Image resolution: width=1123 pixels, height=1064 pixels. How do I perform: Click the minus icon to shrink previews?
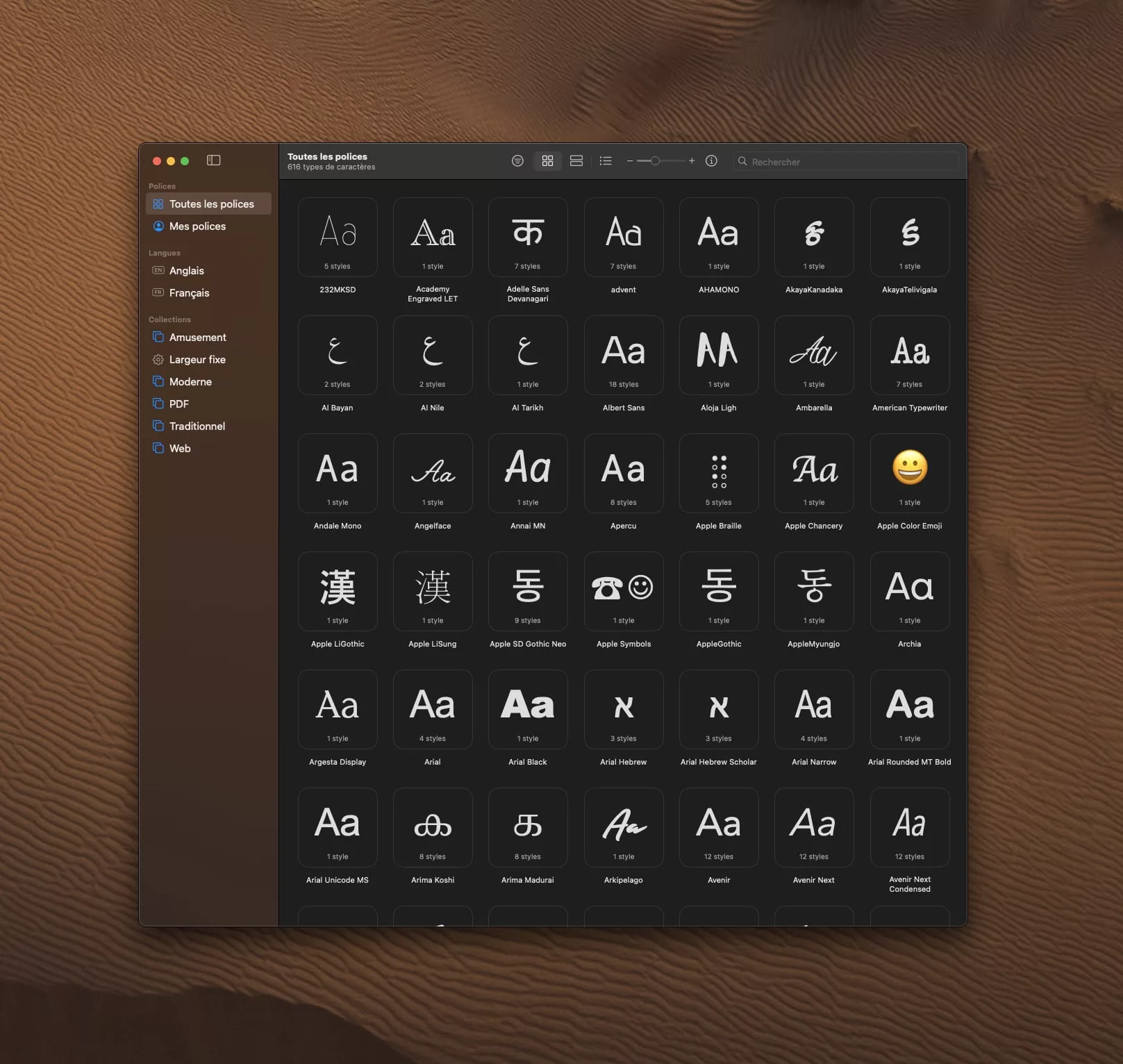(630, 161)
